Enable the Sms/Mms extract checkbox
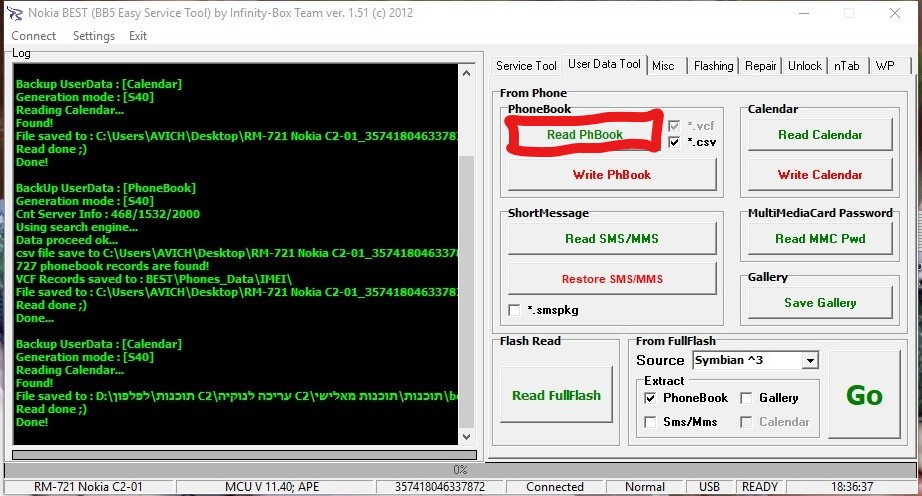 pyautogui.click(x=650, y=422)
